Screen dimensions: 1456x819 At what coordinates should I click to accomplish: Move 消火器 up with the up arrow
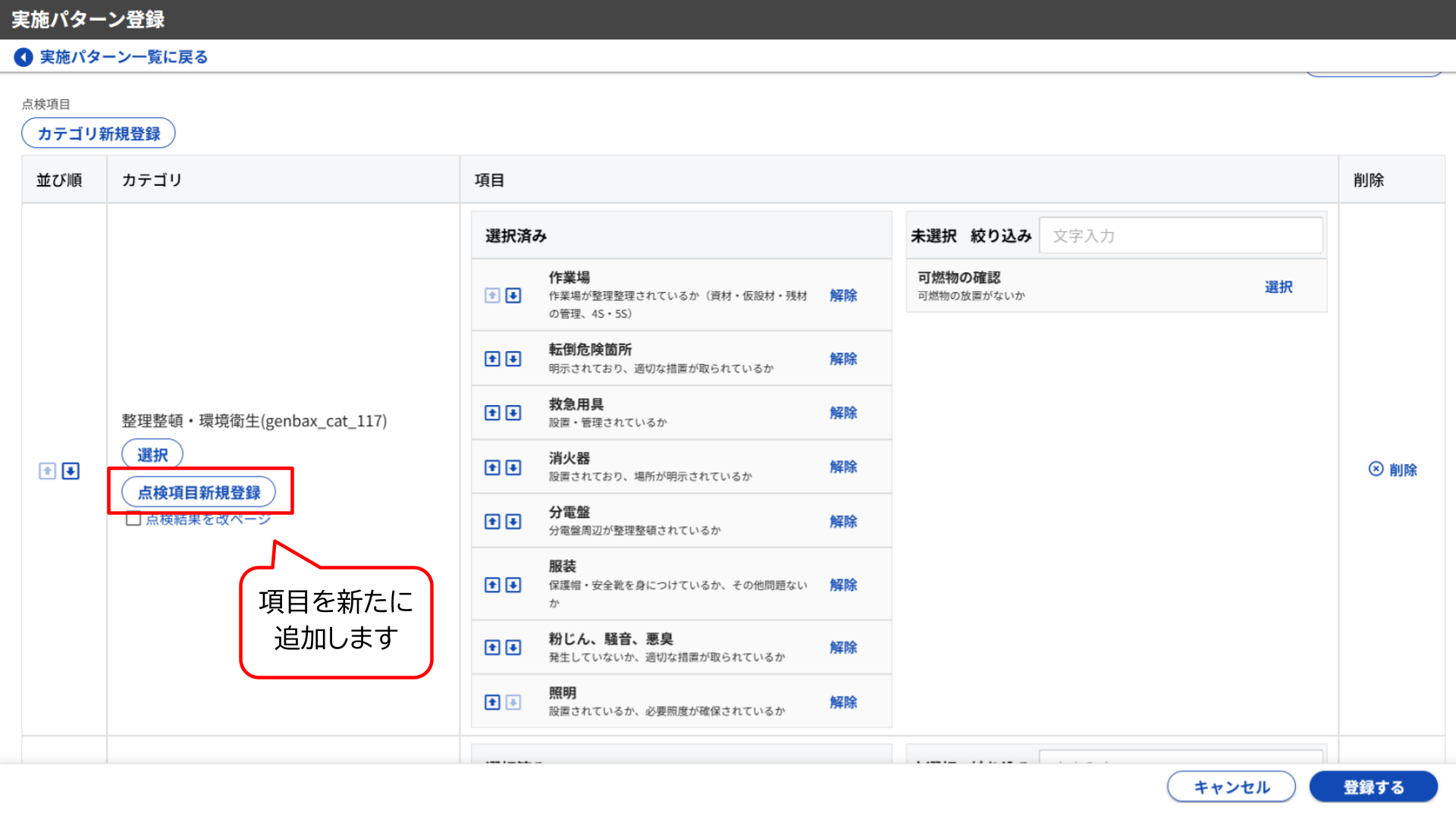491,467
